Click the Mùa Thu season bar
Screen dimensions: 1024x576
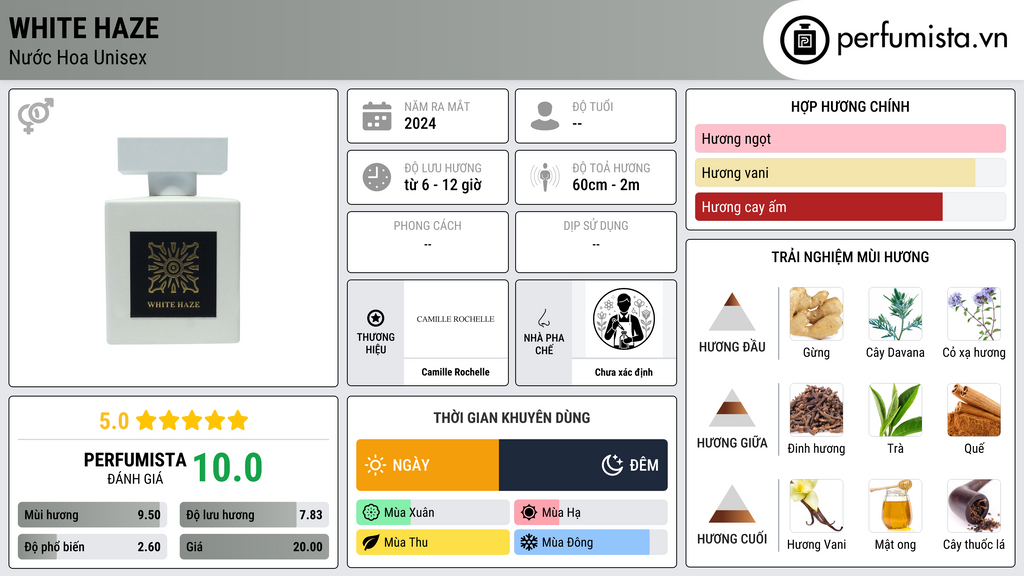pyautogui.click(x=432, y=543)
